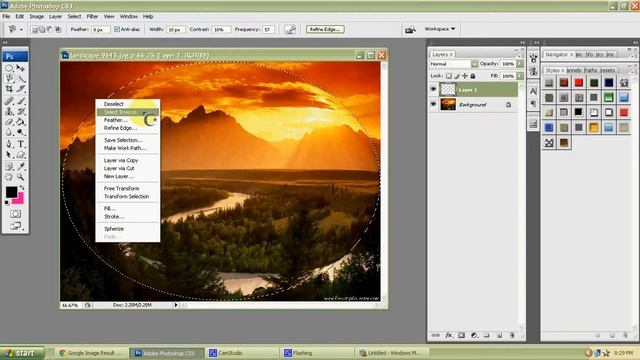Select the Burn tool
This screenshot has height=360, width=640.
point(20,132)
